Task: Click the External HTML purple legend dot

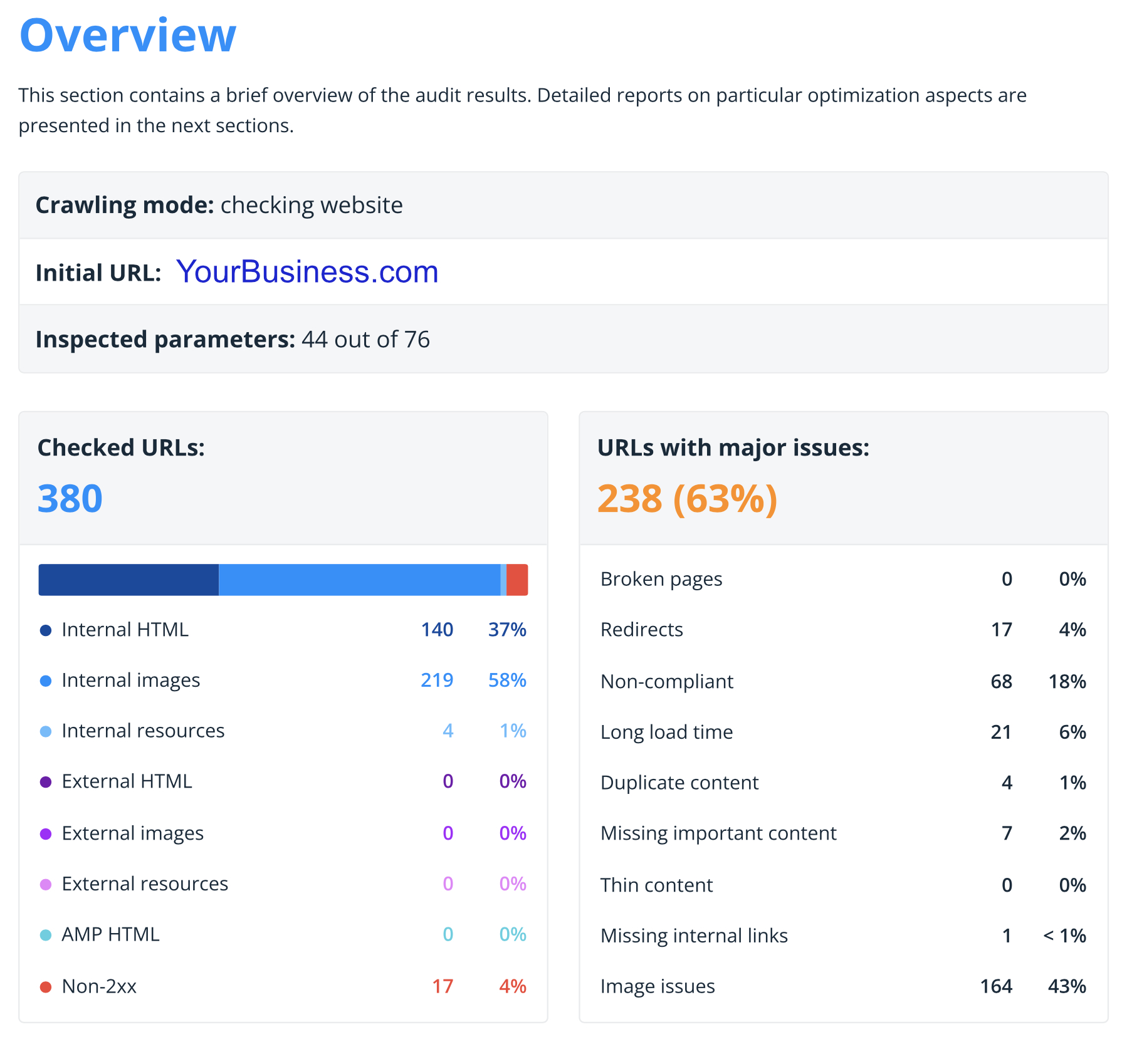Action: (x=46, y=782)
